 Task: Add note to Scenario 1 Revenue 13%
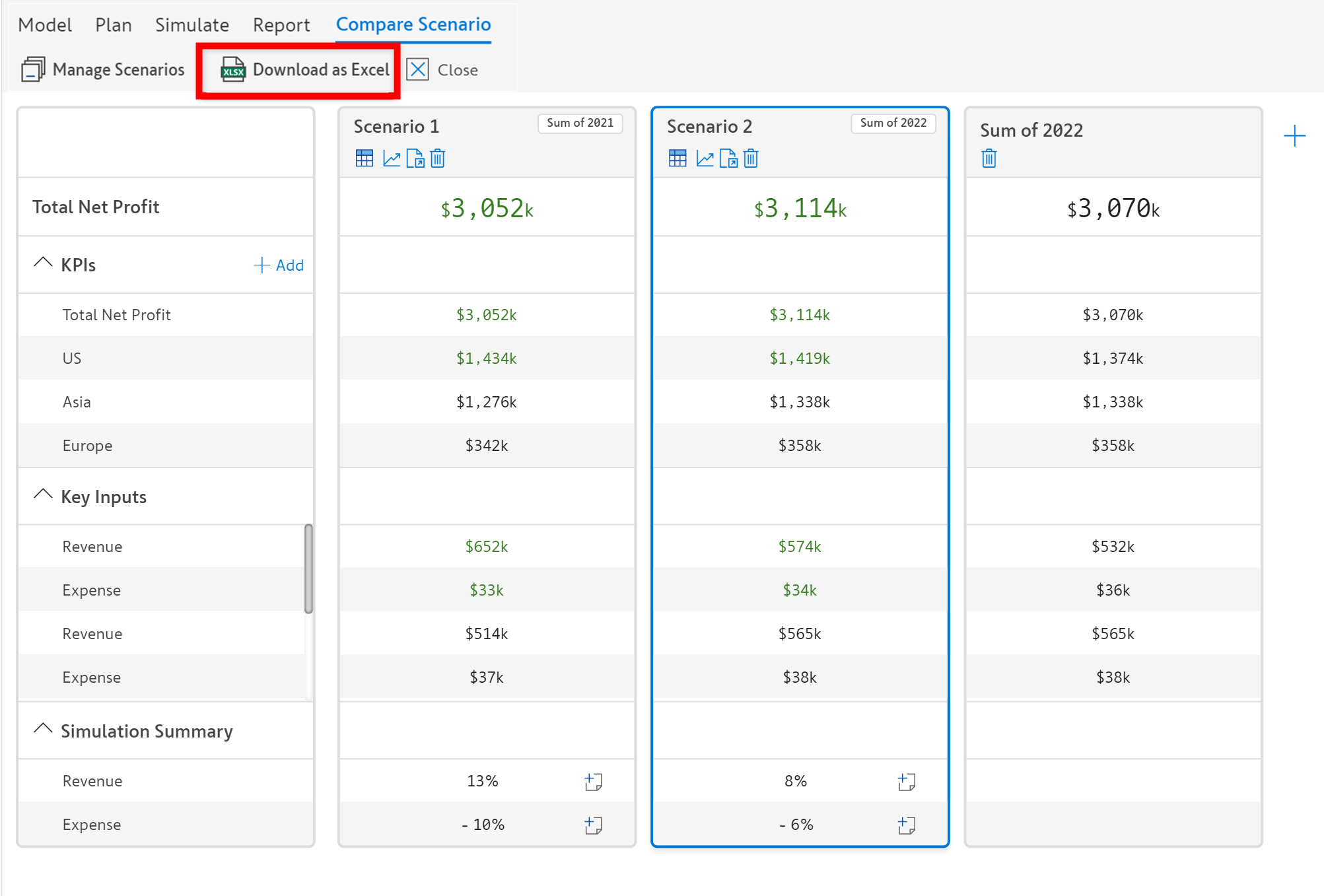[x=593, y=782]
